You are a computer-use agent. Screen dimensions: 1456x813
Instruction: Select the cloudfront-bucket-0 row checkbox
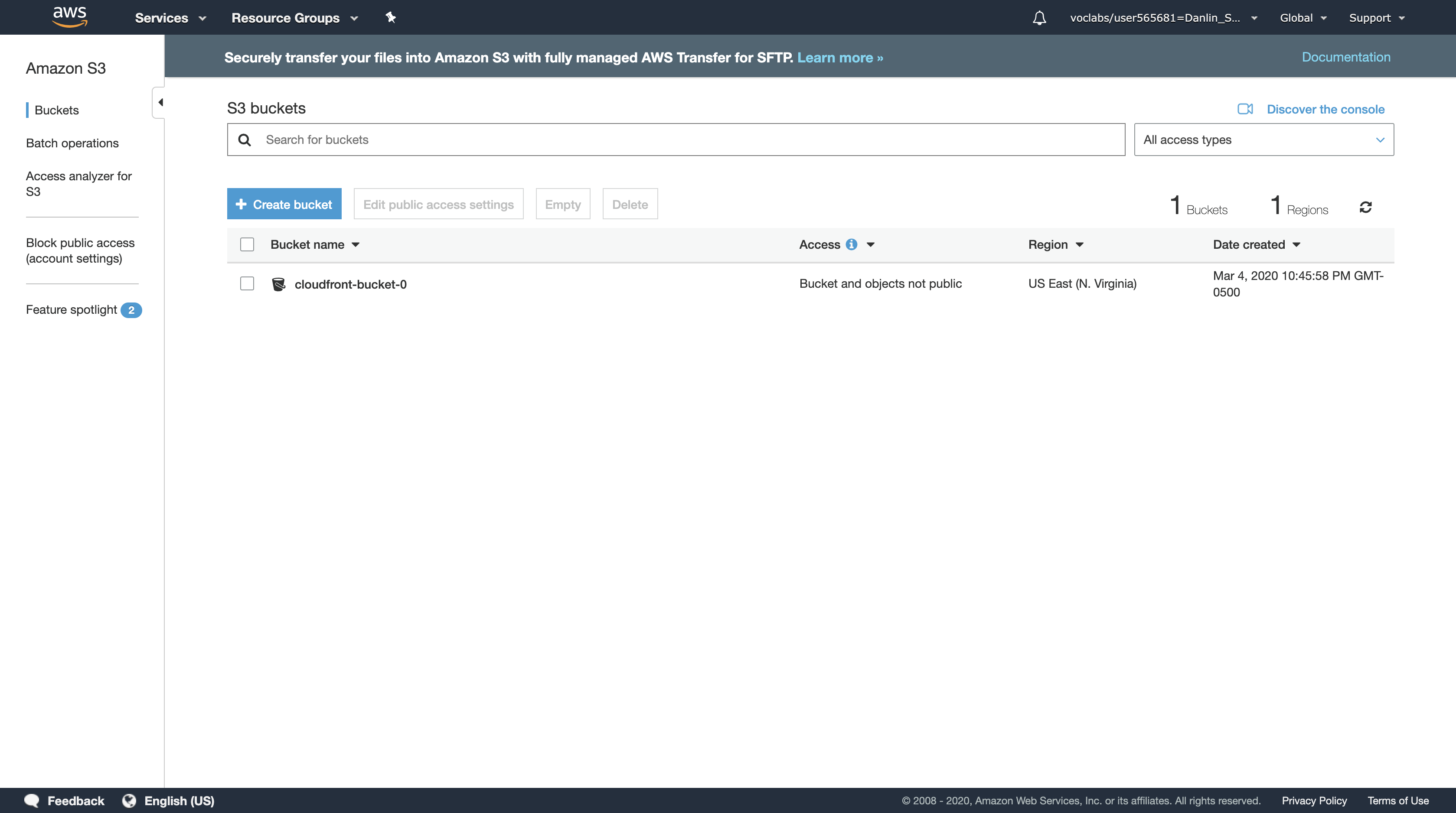[x=247, y=283]
